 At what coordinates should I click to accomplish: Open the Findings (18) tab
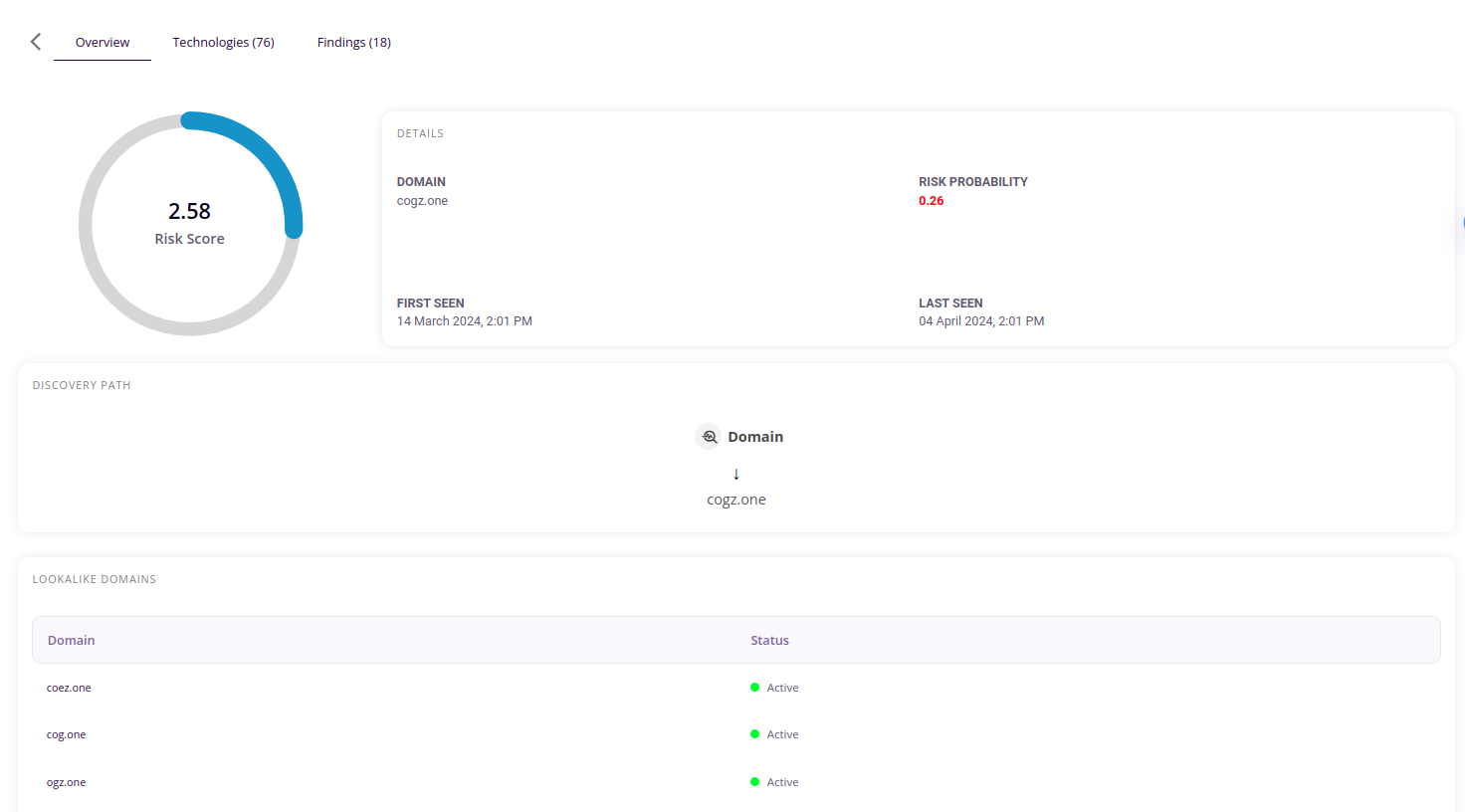(x=354, y=42)
